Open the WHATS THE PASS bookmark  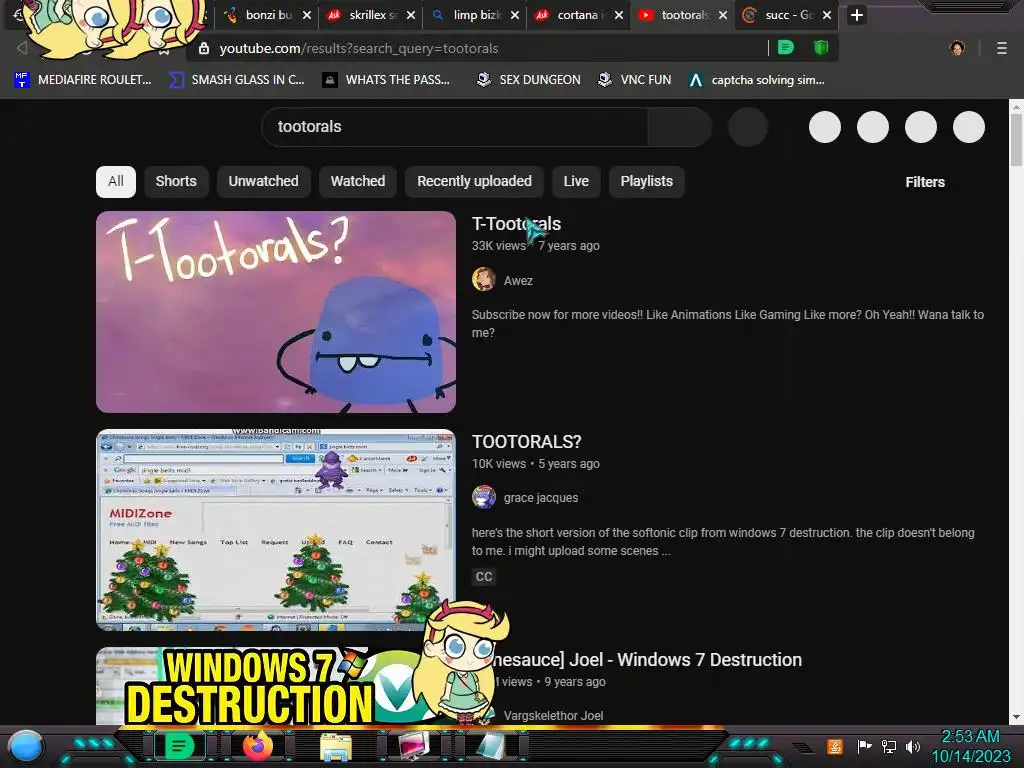387,80
